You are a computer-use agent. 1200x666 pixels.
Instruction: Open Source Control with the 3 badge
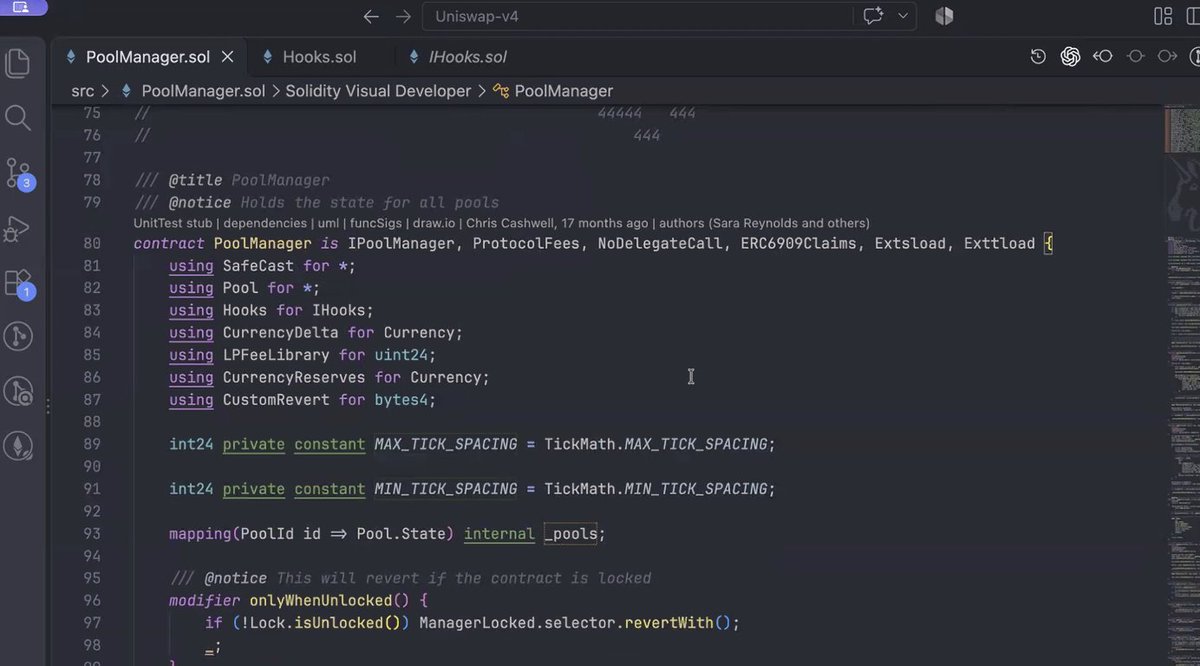point(19,173)
